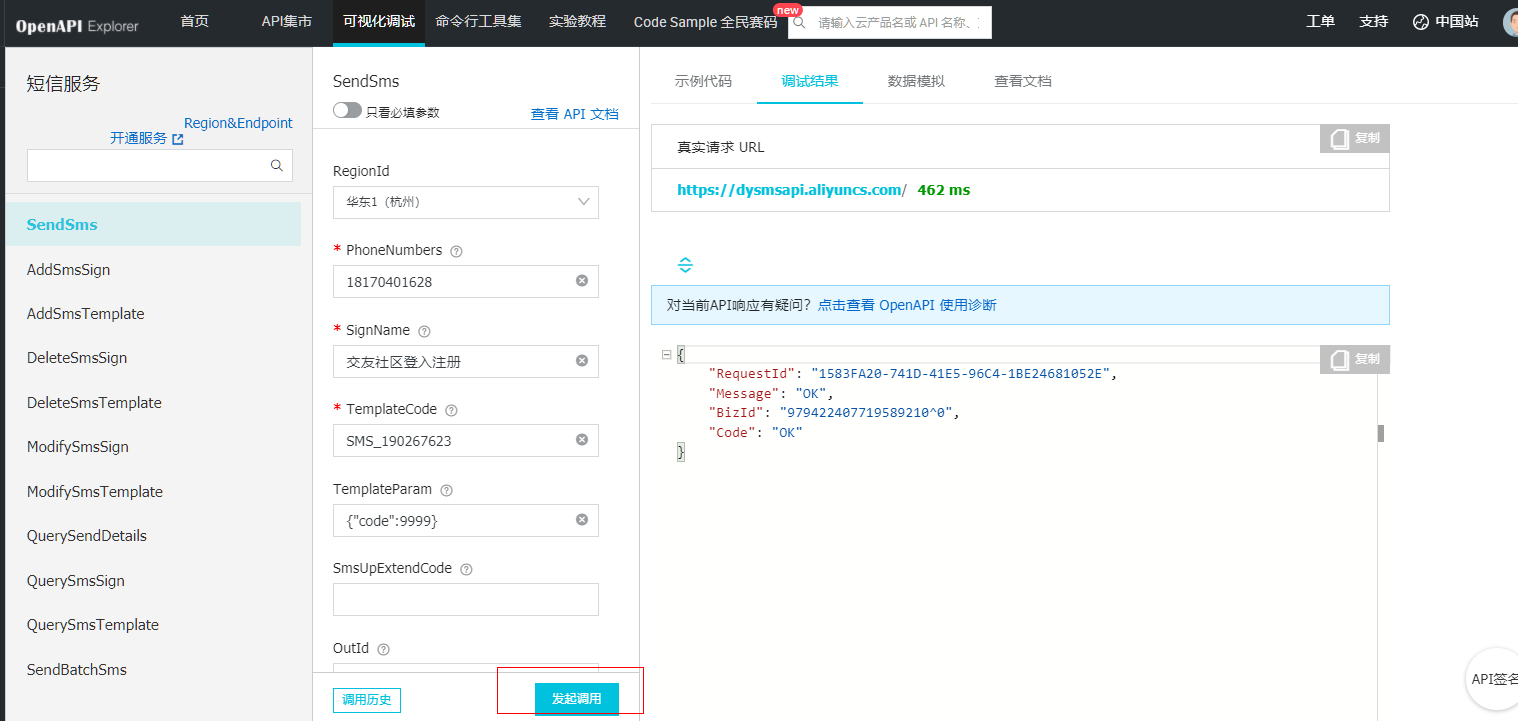
Task: Click the search magnifier in sidebar search box
Action: (x=277, y=166)
